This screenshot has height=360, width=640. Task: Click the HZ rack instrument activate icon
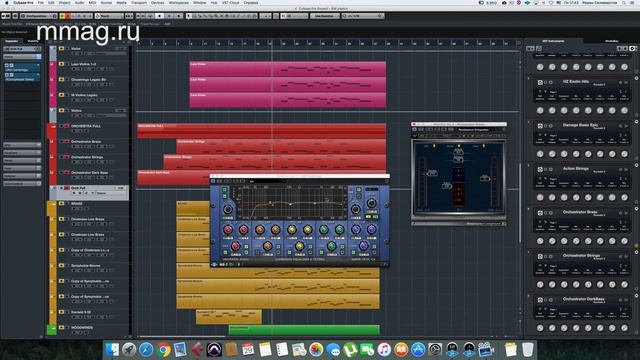(x=540, y=82)
